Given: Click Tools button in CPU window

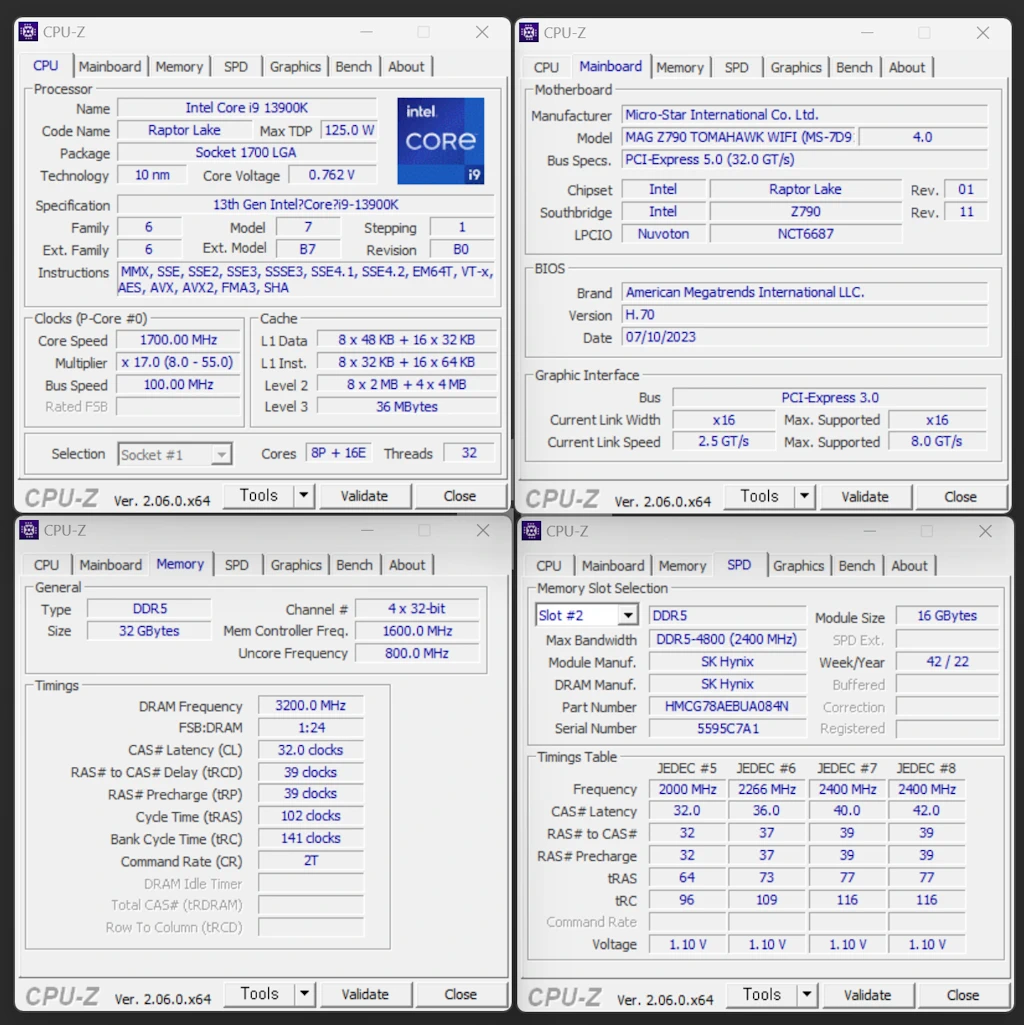Looking at the screenshot, I should 259,496.
